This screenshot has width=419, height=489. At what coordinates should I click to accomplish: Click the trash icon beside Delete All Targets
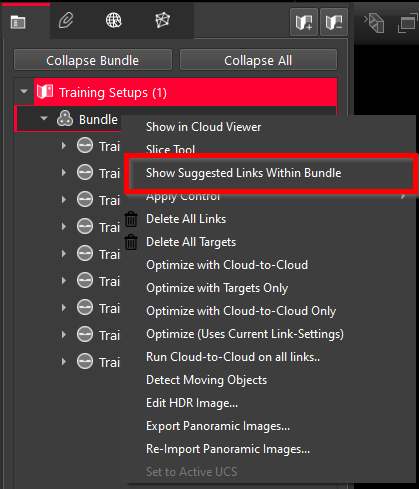(131, 242)
